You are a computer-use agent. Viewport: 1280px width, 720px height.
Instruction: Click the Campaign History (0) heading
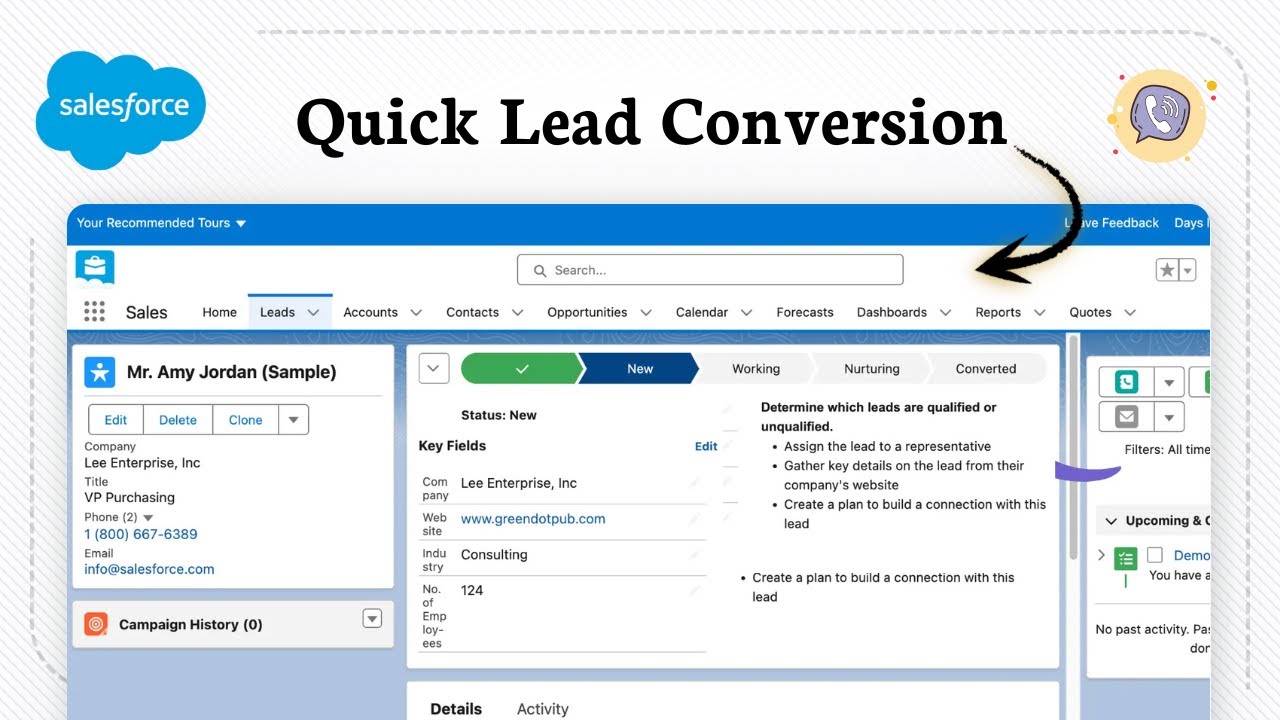[x=191, y=624]
